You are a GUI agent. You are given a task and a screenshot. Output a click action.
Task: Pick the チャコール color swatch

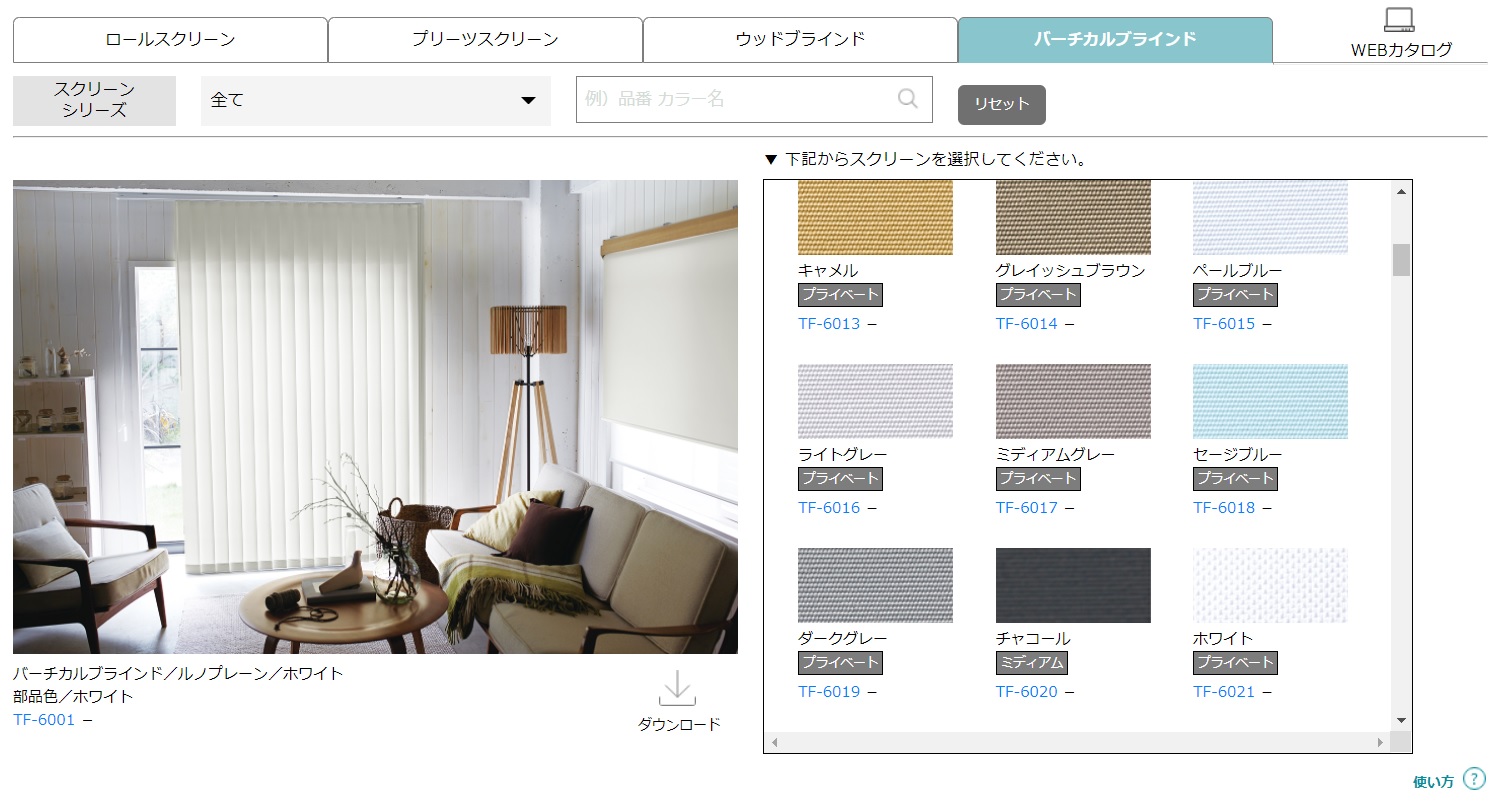tap(1073, 585)
